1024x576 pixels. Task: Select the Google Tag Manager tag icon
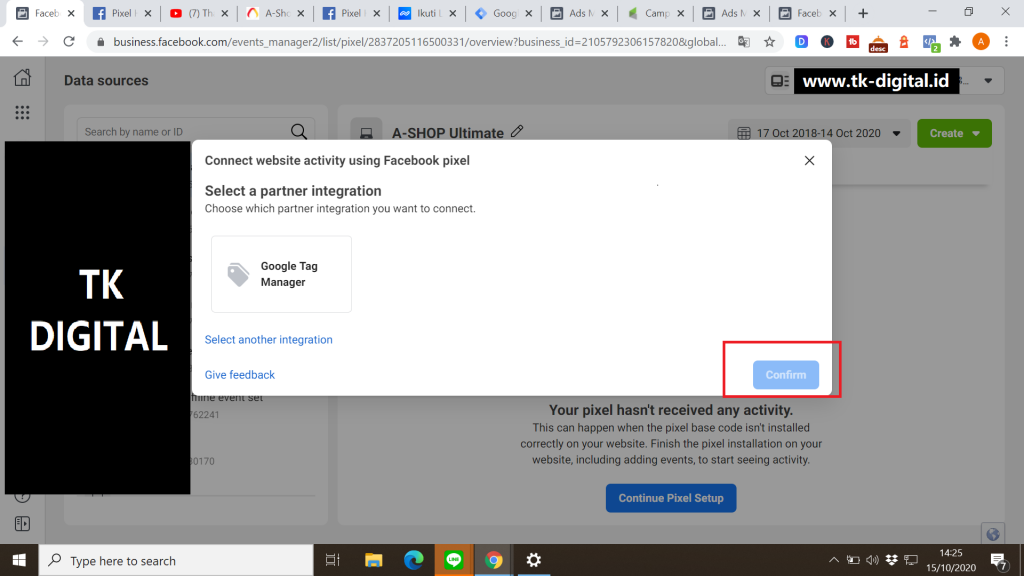[x=240, y=273]
